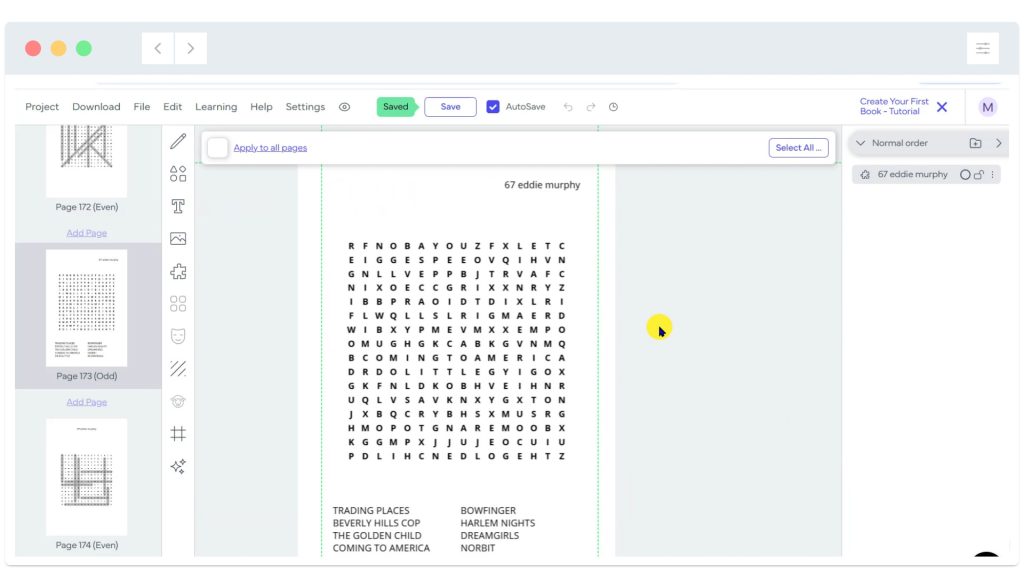Close the Create Your First Book tutorial

[942, 107]
